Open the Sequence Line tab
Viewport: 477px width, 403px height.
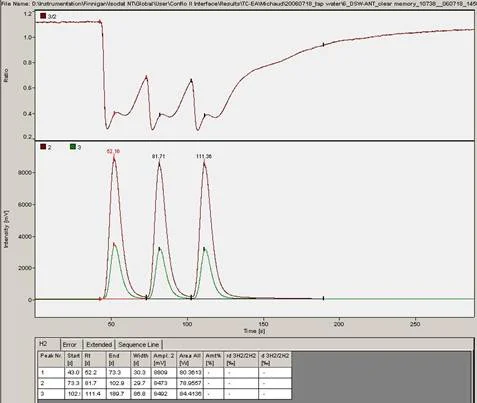(x=139, y=344)
